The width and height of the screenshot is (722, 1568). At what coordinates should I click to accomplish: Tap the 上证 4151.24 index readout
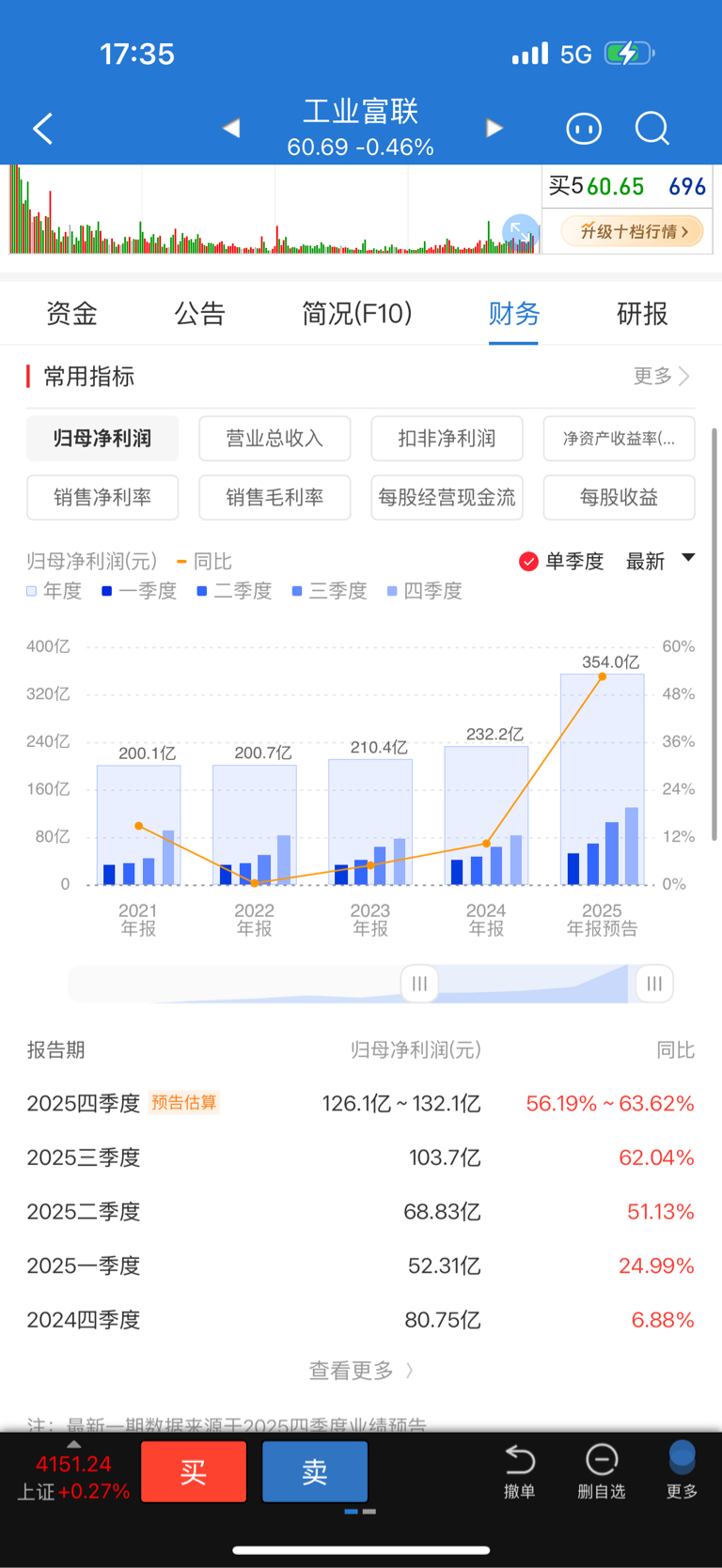(73, 1478)
